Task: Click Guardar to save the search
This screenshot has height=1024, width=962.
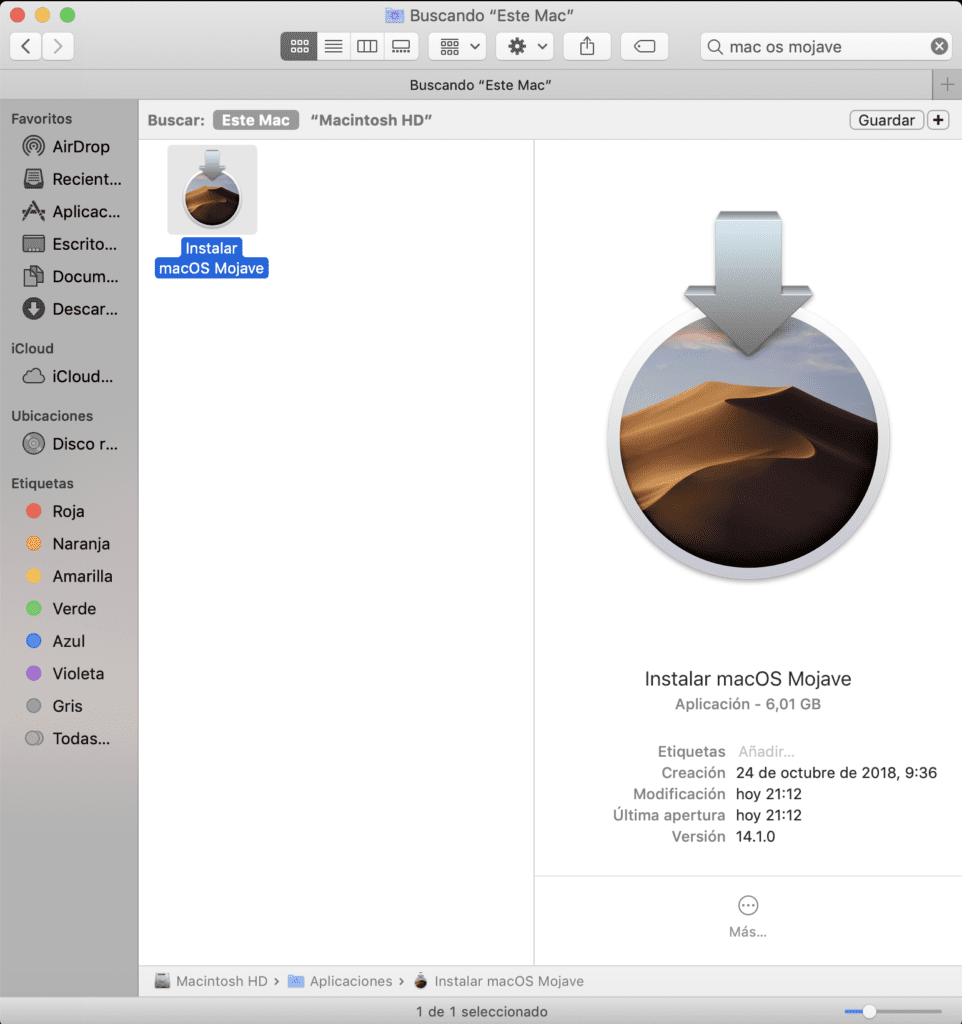Action: [886, 119]
